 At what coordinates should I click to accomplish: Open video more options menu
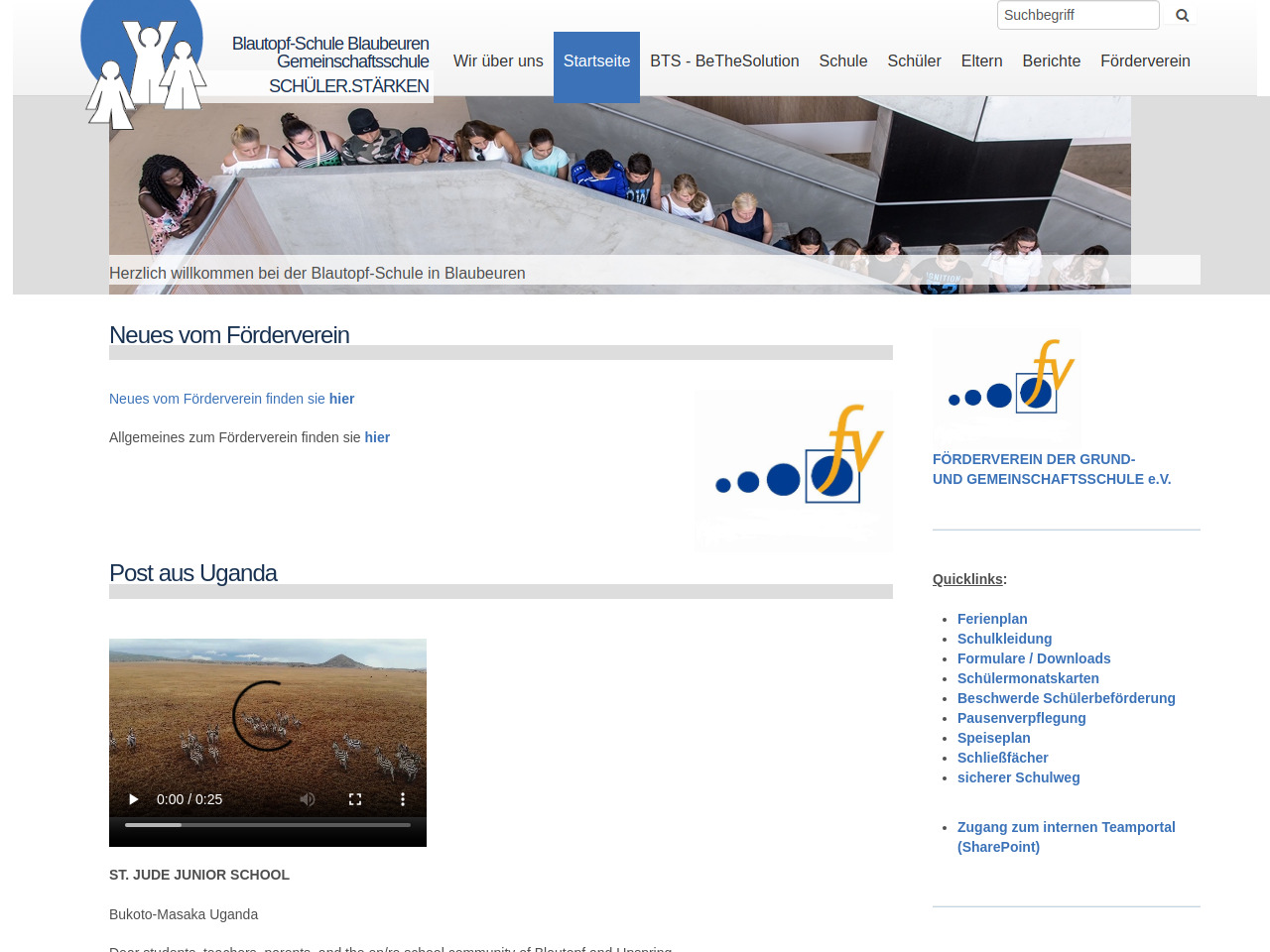[402, 799]
